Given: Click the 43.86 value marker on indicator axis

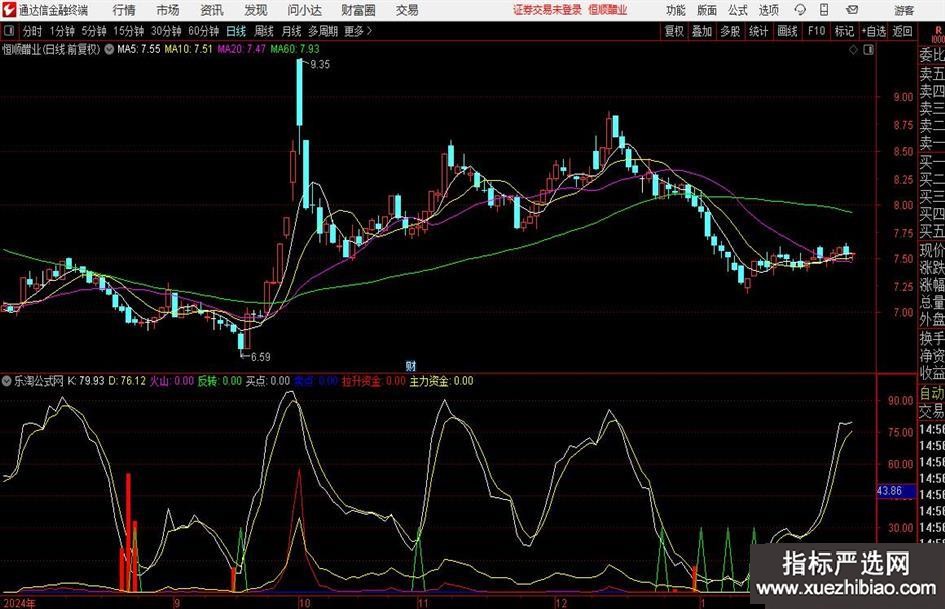Looking at the screenshot, I should click(x=890, y=491).
